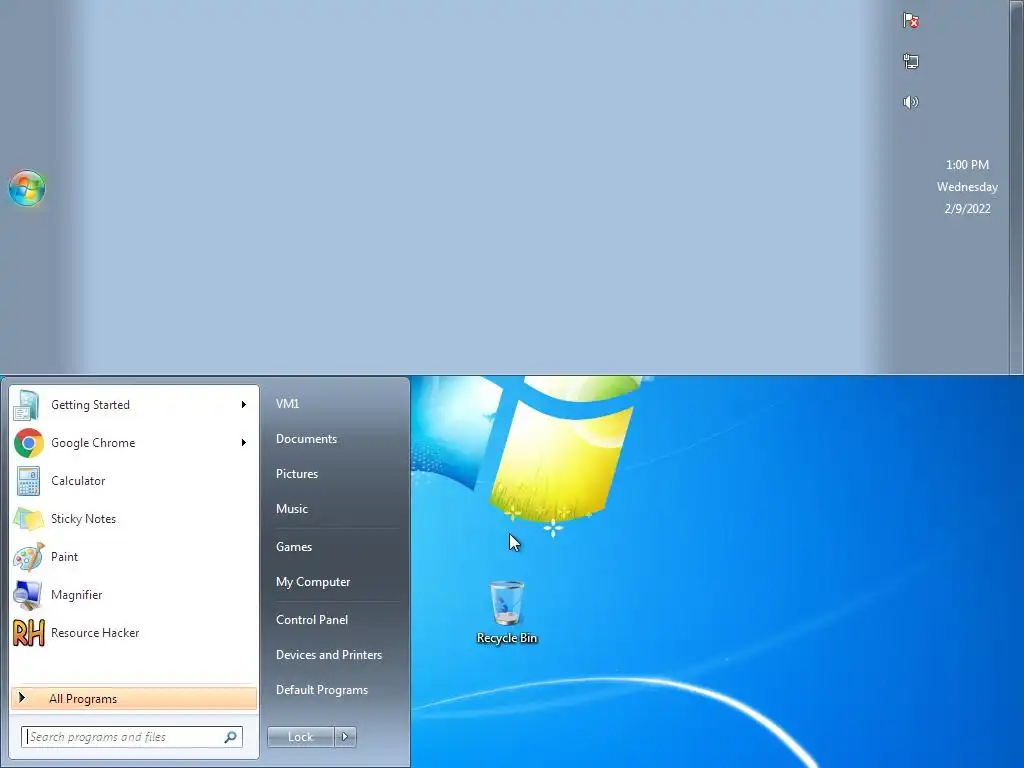The height and width of the screenshot is (768, 1024).
Task: Open the volume speaker tray icon
Action: click(910, 102)
